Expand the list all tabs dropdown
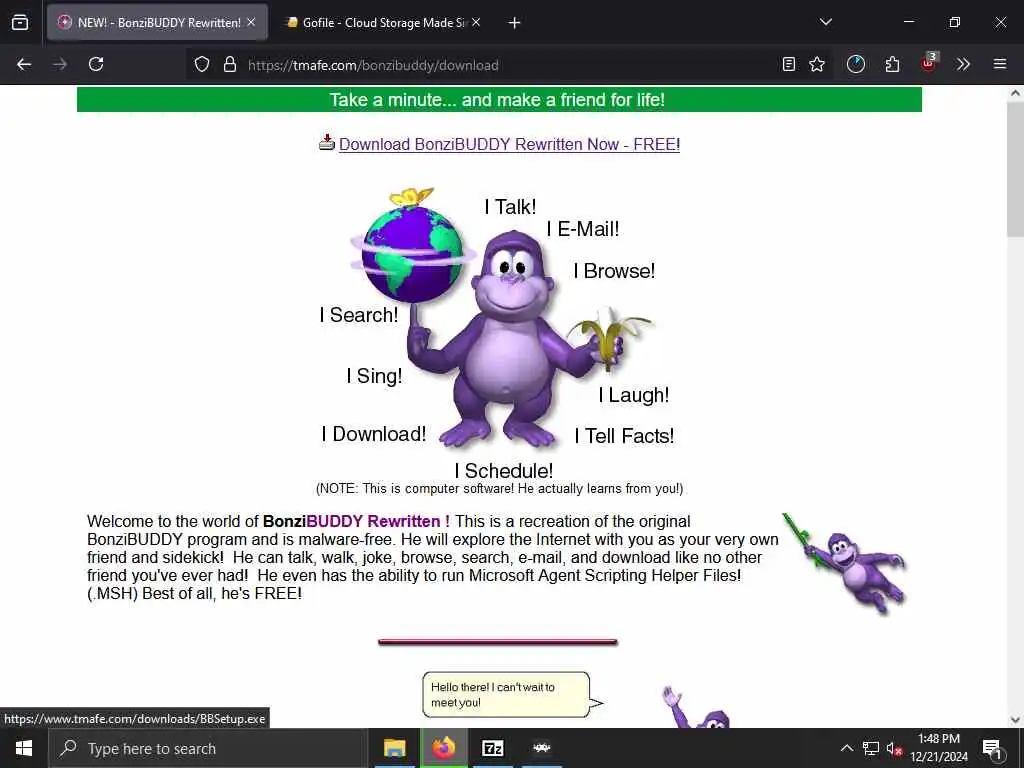 [826, 22]
